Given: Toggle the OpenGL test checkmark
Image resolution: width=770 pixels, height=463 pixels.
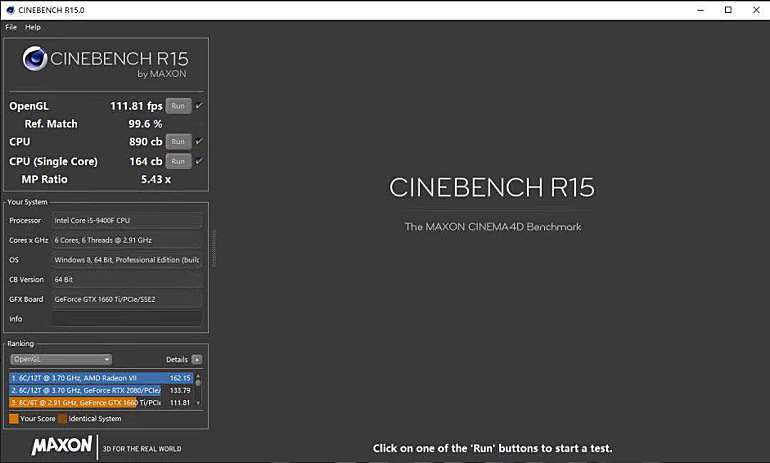Looking at the screenshot, I should (199, 105).
